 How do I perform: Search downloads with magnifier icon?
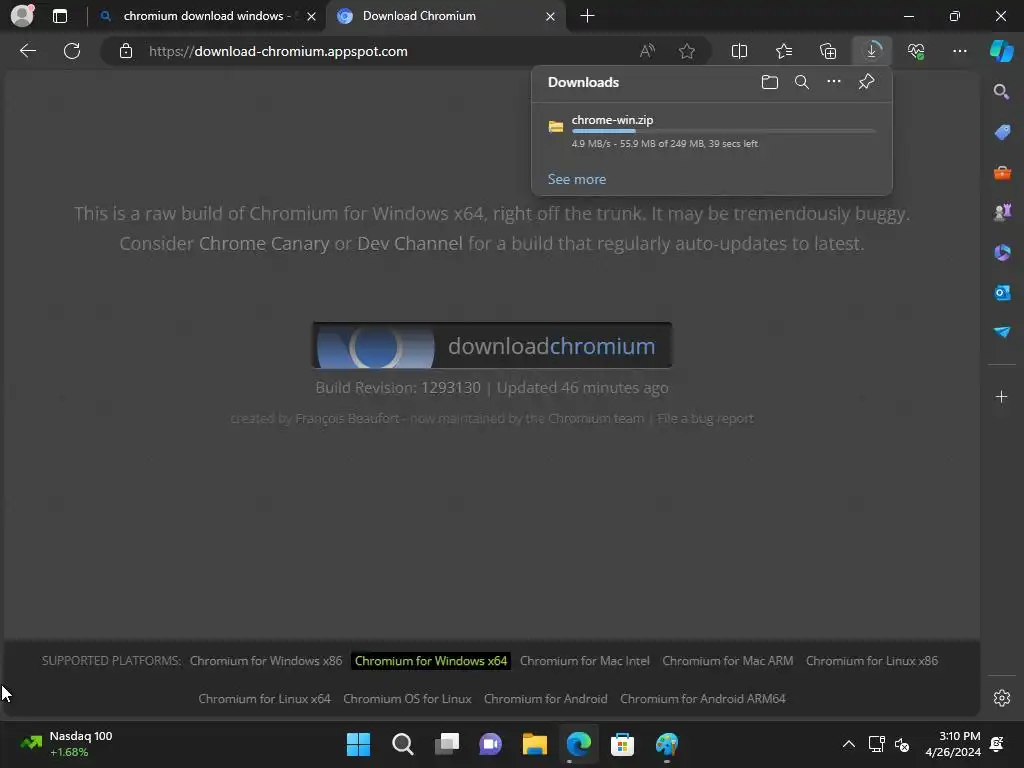(802, 82)
